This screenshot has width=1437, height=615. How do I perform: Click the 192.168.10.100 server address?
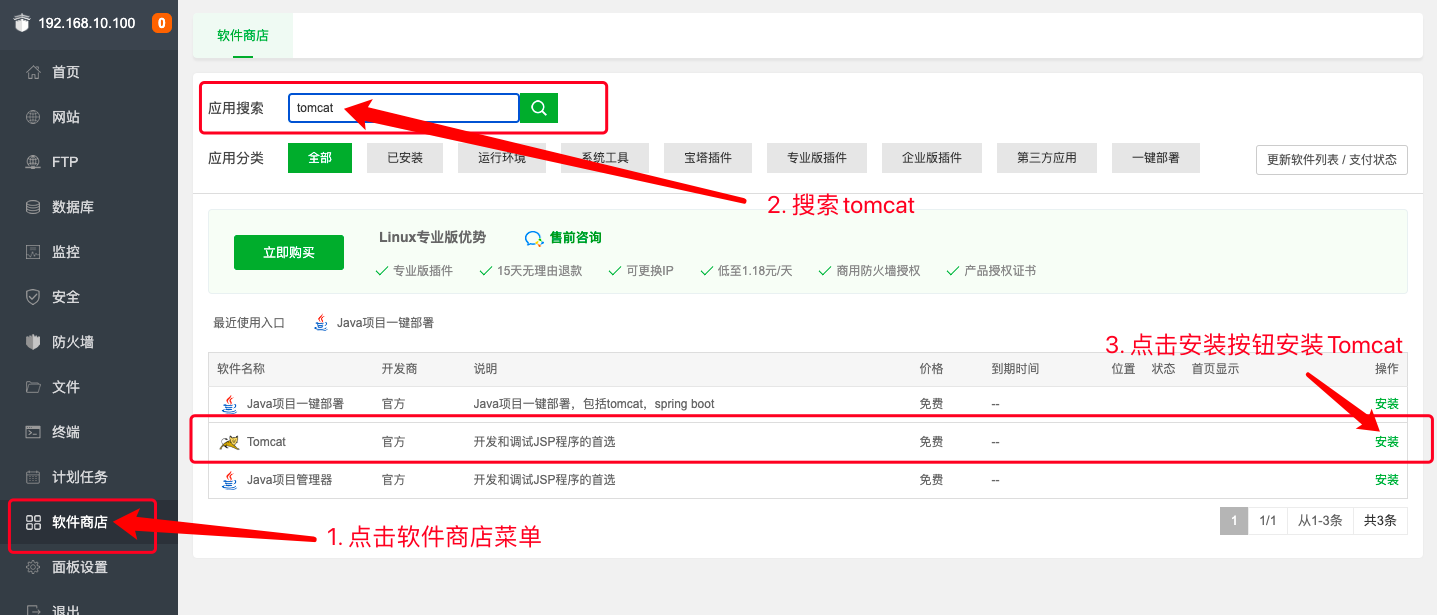[x=87, y=23]
